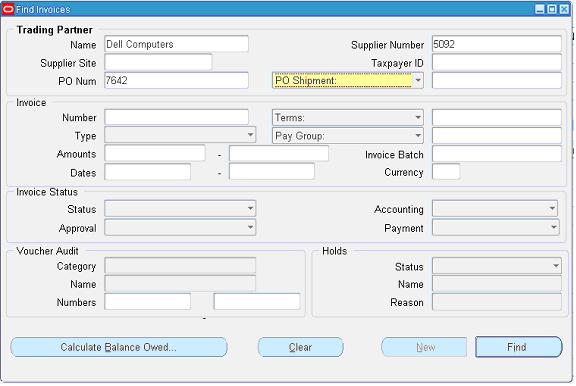576x386 pixels.
Task: Click the Oracle icon in title bar
Action: [8, 9]
